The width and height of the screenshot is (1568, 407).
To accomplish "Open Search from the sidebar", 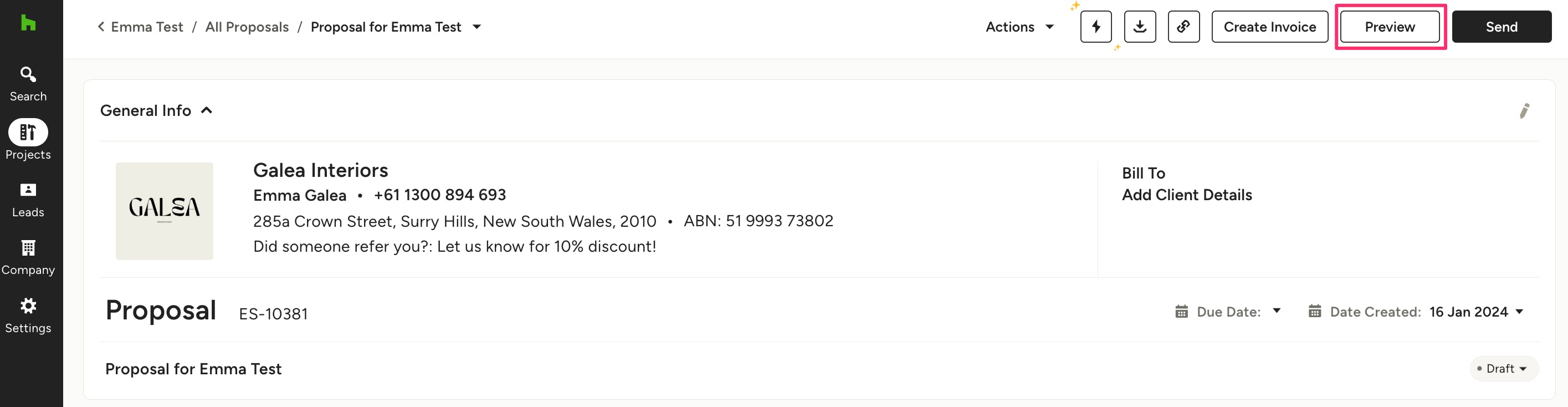I will click(28, 84).
